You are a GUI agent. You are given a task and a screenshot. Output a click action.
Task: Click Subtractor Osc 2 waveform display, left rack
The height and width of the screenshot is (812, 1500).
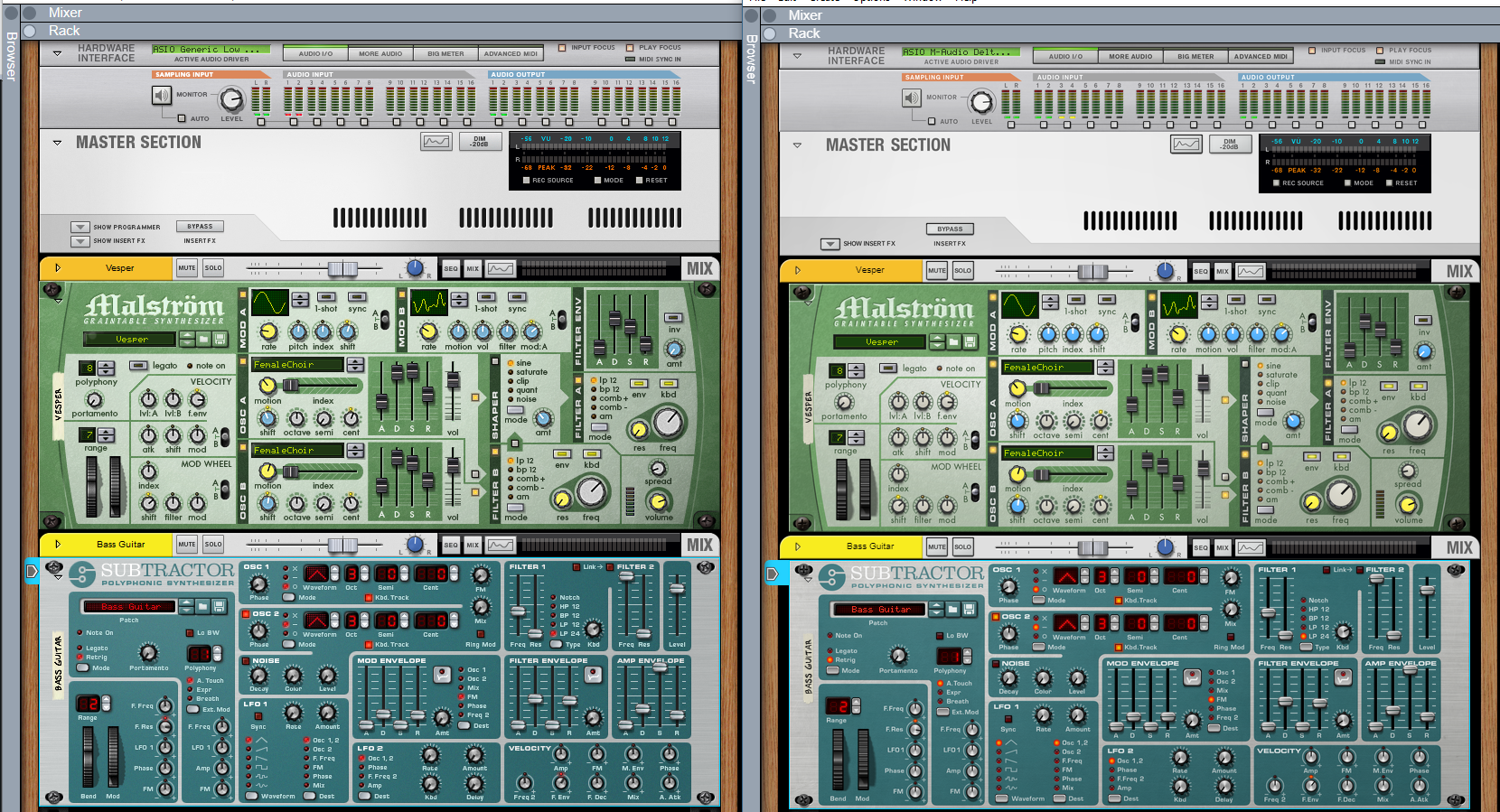tap(316, 621)
